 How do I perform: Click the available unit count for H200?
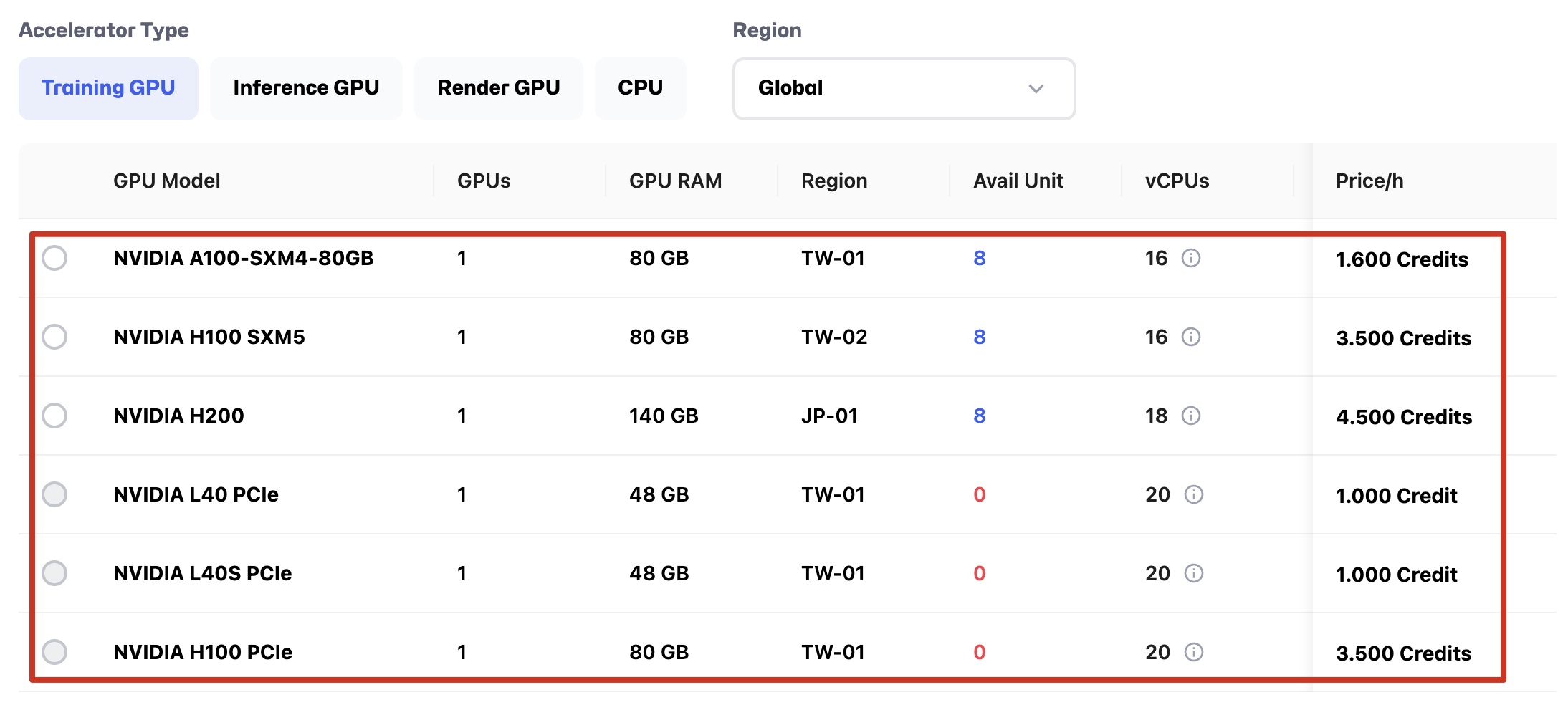[979, 416]
